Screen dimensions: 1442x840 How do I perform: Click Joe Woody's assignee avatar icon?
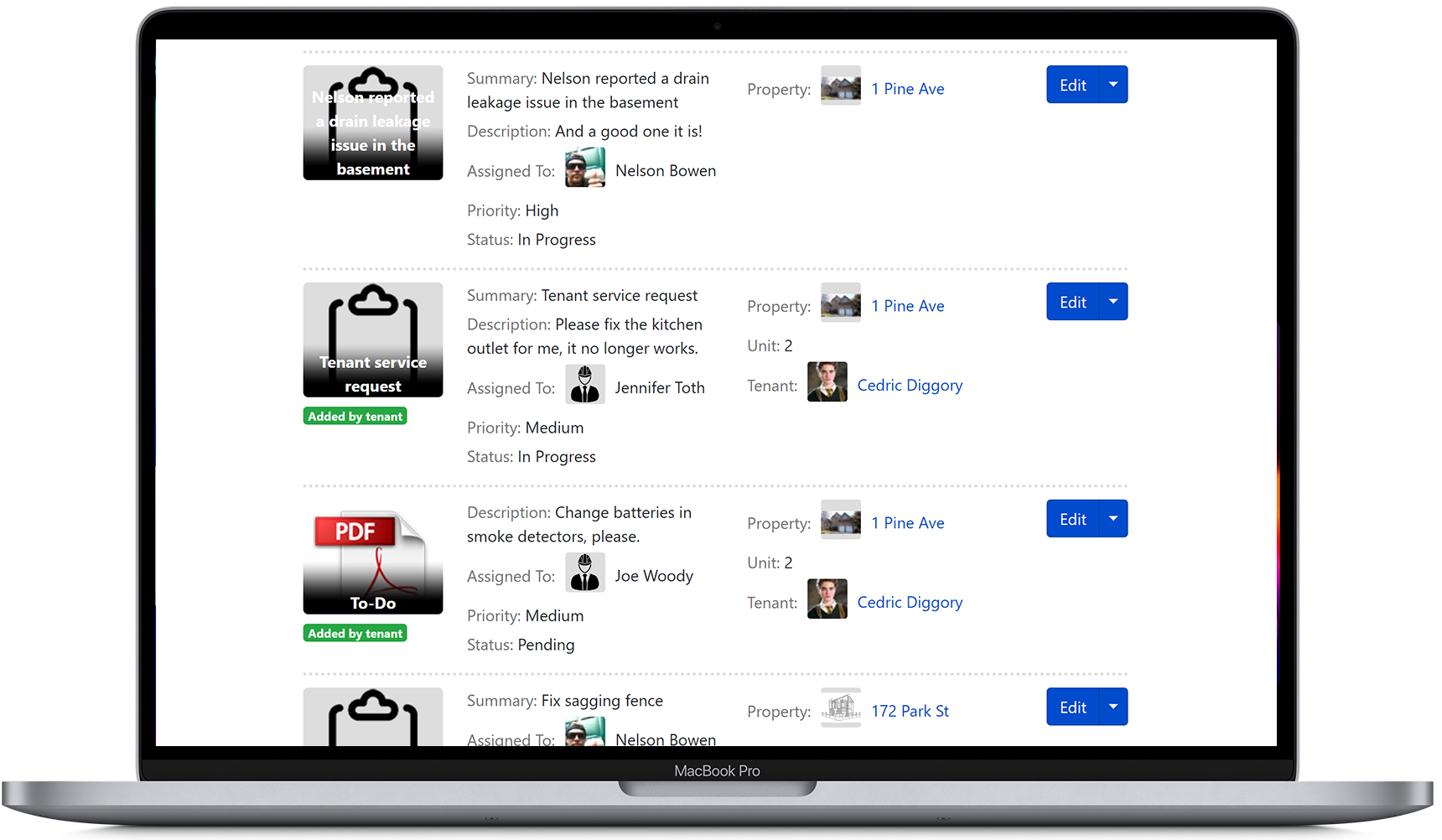point(585,573)
